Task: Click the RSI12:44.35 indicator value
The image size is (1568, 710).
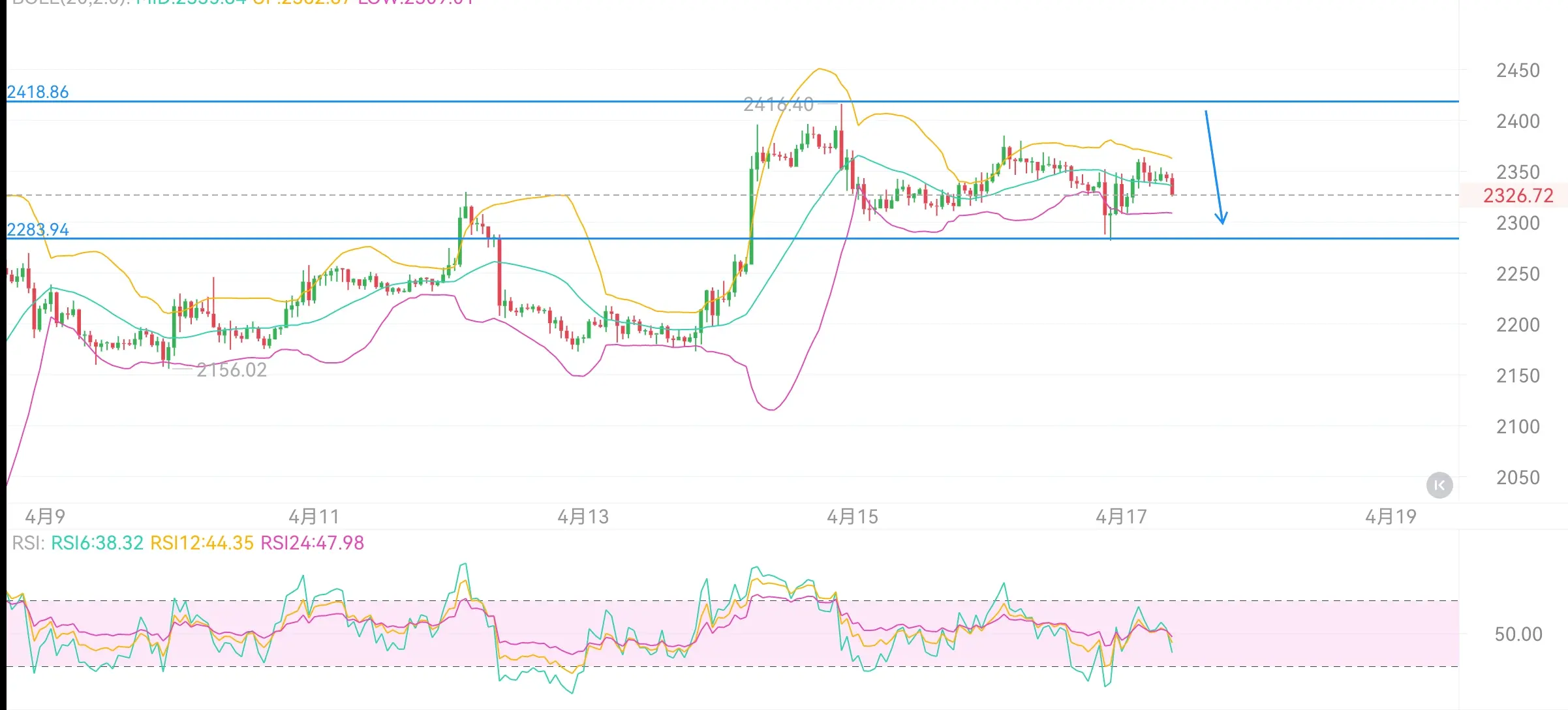Action: pyautogui.click(x=202, y=543)
